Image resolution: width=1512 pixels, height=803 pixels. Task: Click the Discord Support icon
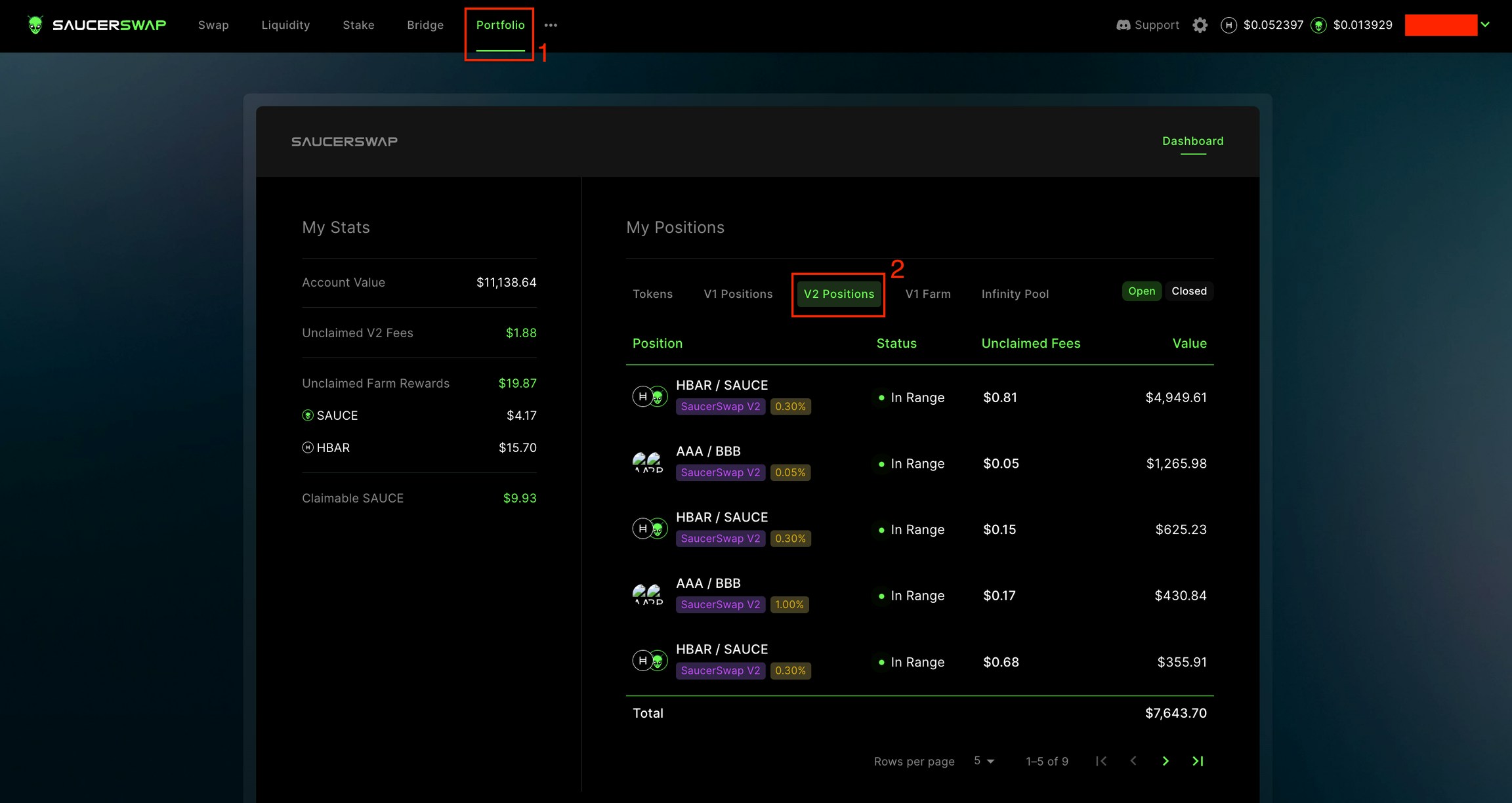pos(1123,25)
